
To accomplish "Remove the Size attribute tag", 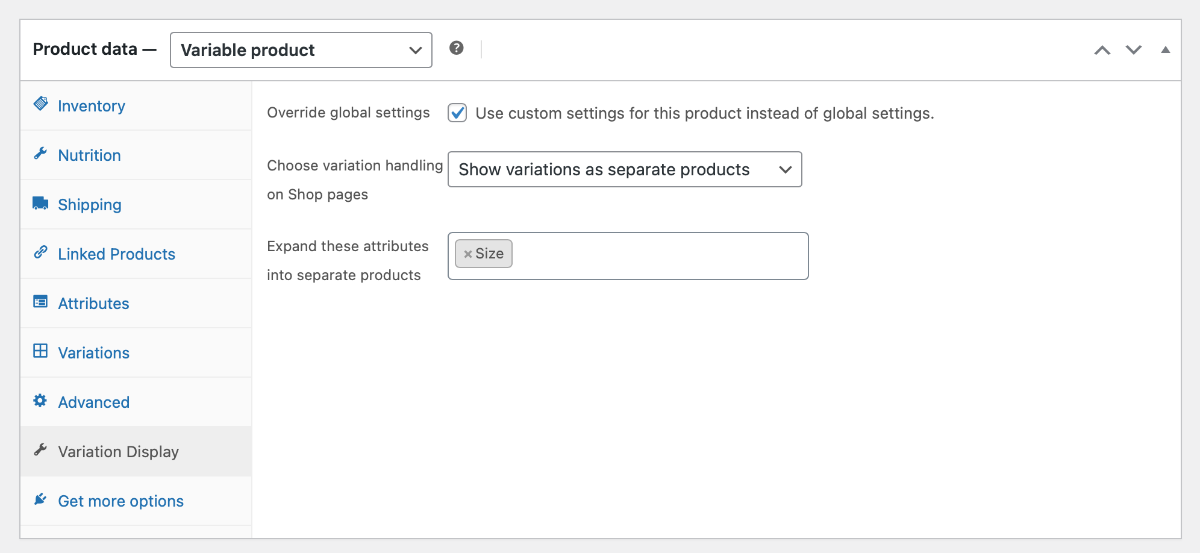I will tap(467, 254).
